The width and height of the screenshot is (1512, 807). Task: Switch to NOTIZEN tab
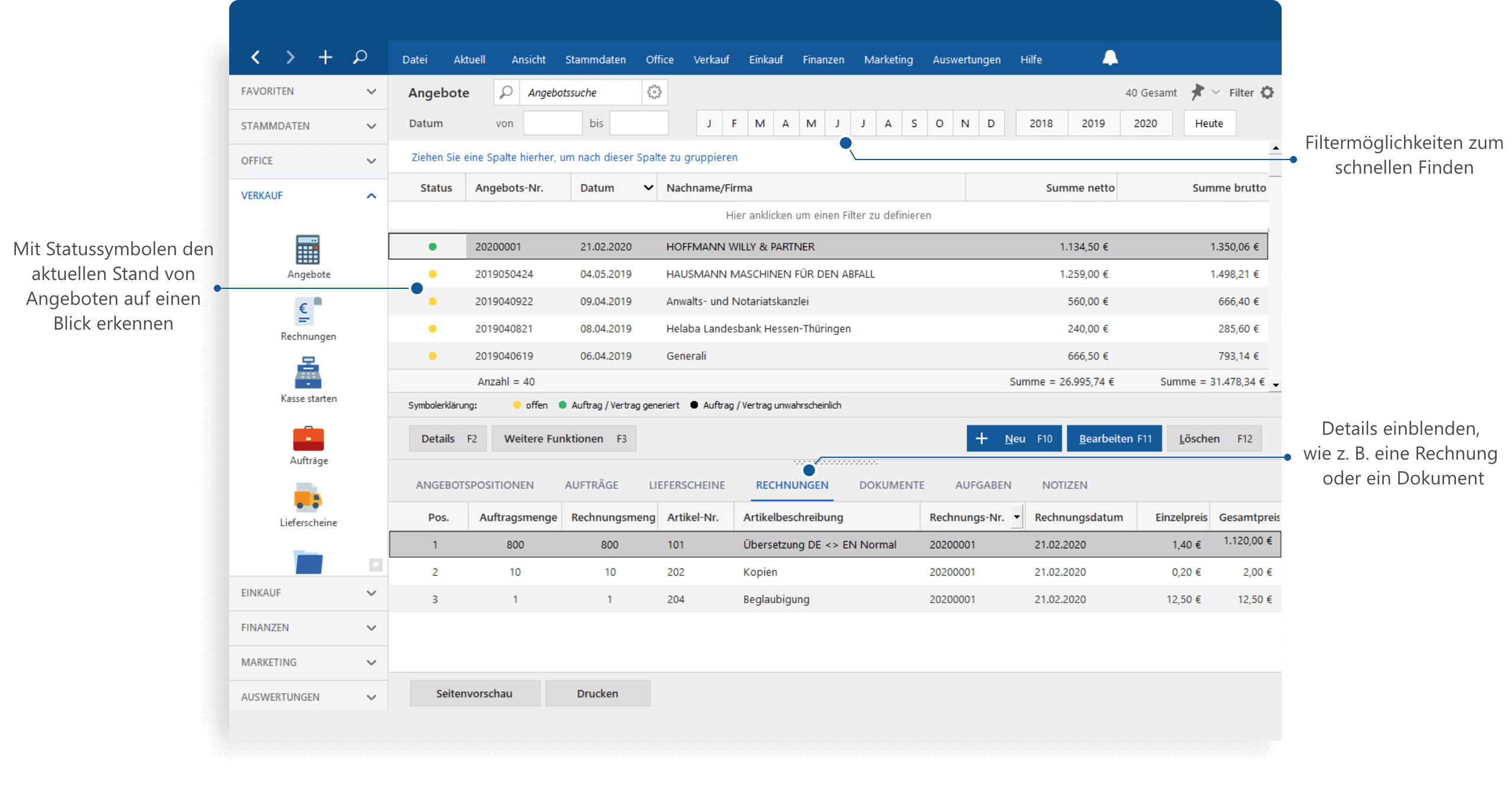tap(1064, 485)
